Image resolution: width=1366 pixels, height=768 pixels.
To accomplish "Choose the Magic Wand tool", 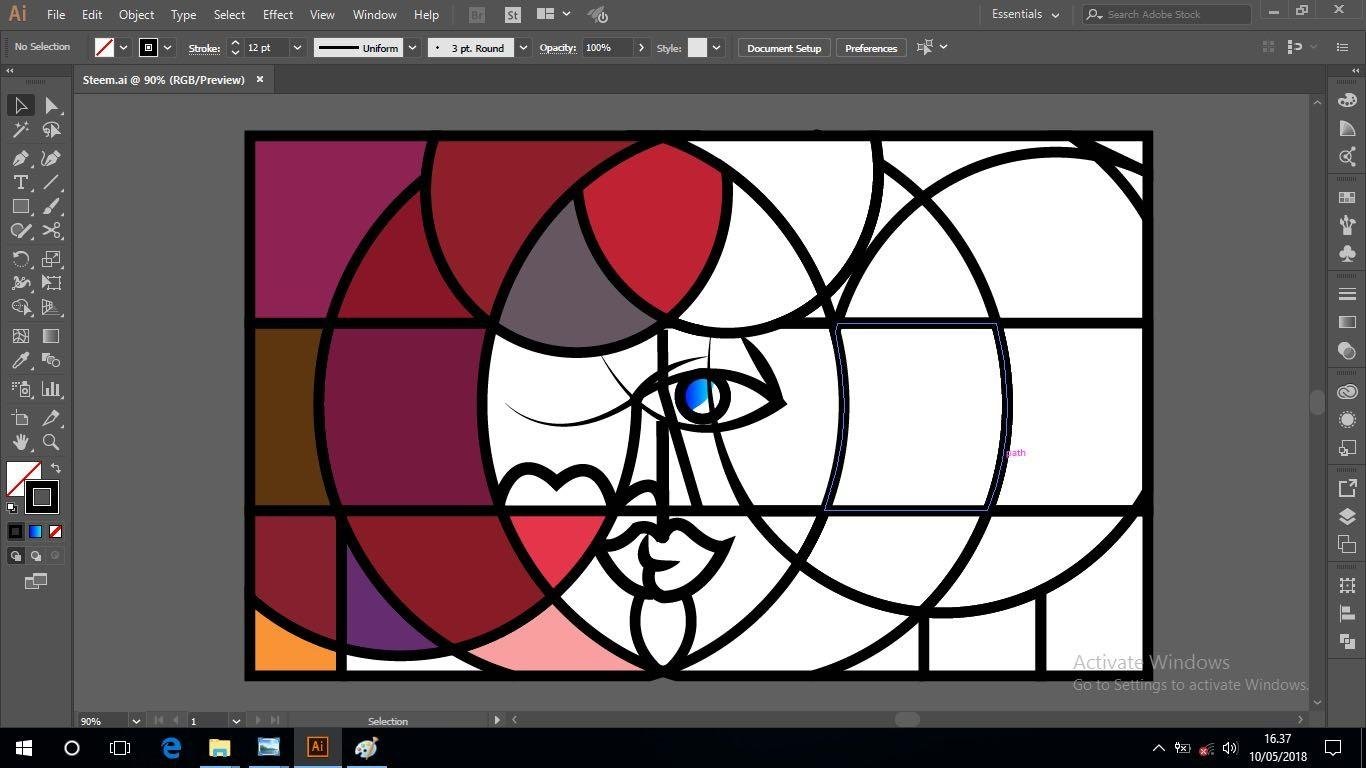I will (x=20, y=130).
